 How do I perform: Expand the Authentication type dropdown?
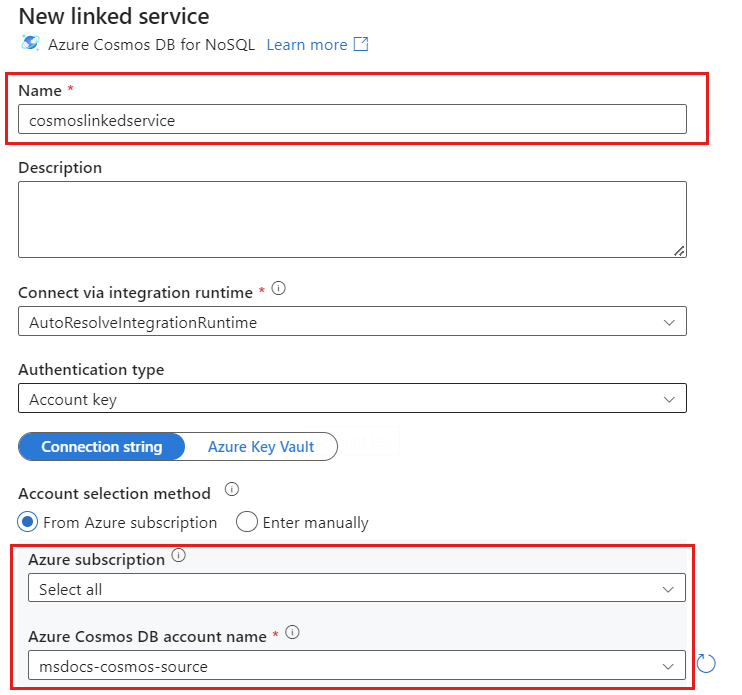point(352,399)
